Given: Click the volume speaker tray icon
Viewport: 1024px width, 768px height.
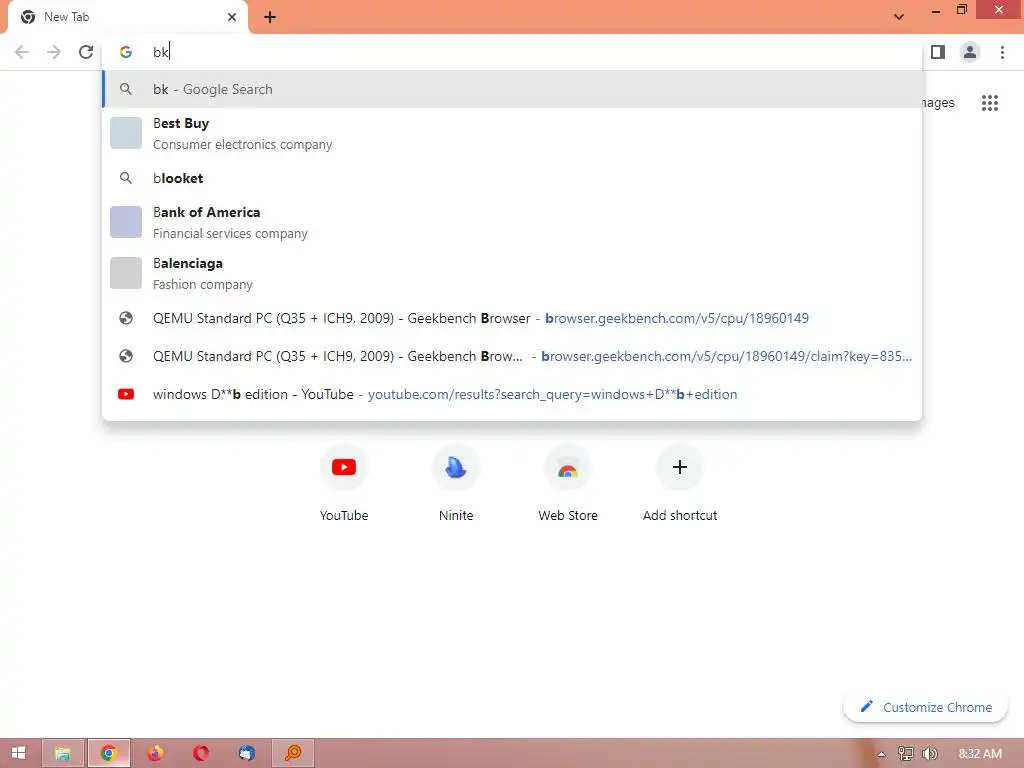Looking at the screenshot, I should coord(930,754).
